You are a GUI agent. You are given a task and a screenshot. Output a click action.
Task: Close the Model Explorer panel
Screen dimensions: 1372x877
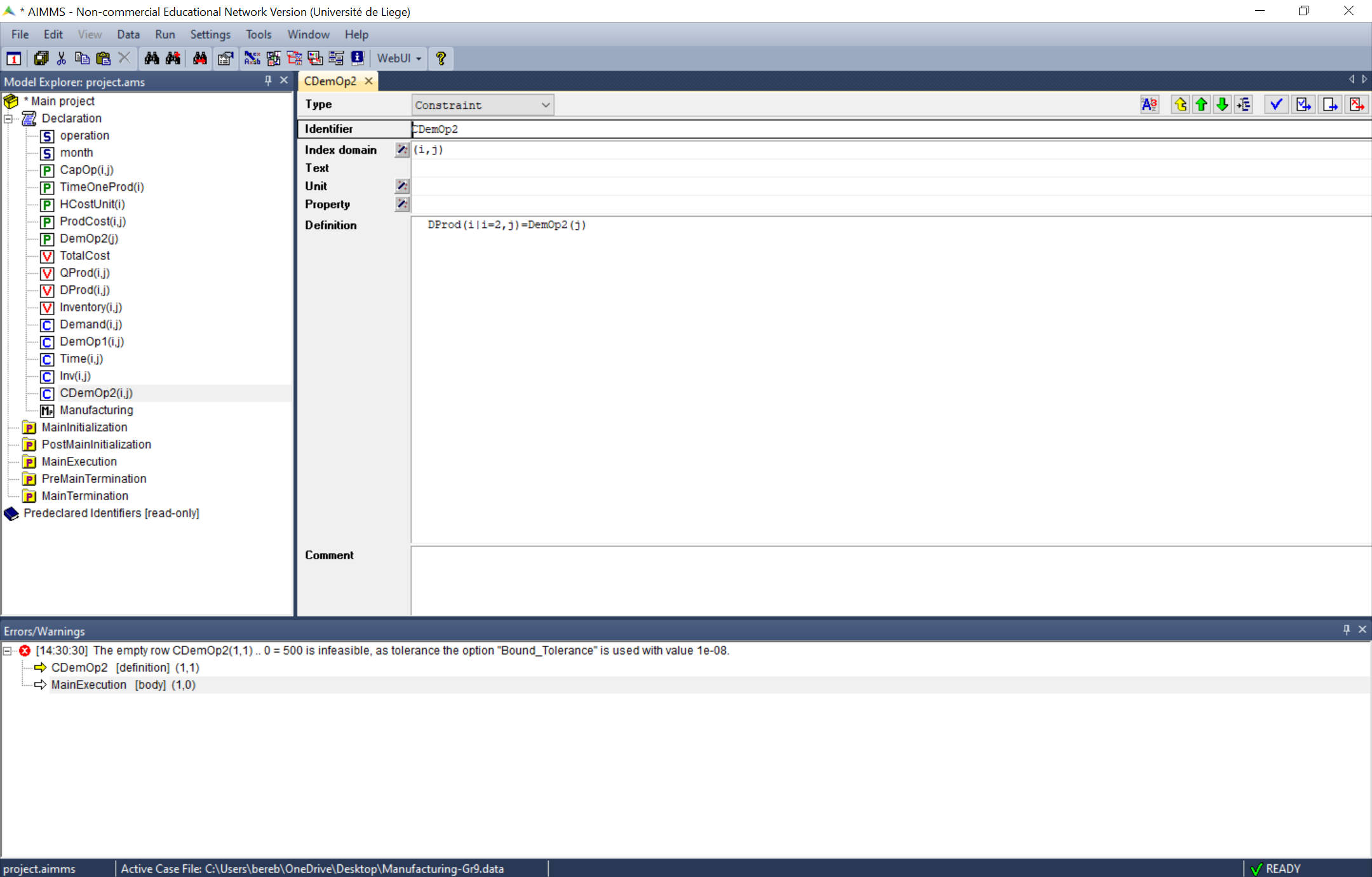[284, 81]
